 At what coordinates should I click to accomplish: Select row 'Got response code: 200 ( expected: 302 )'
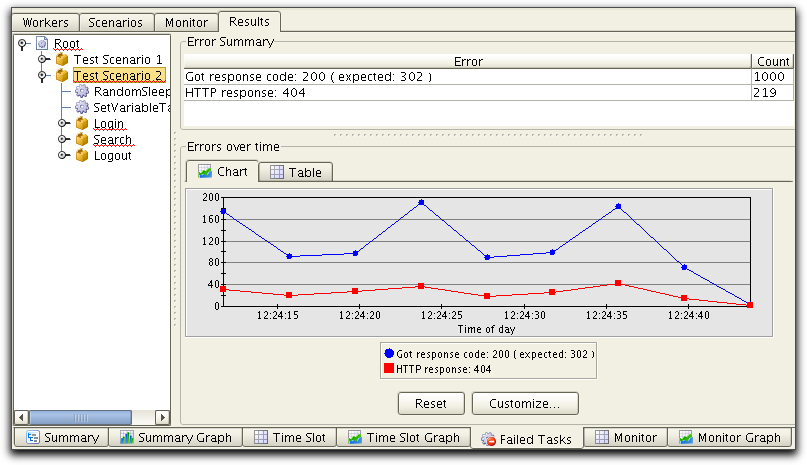[x=488, y=77]
